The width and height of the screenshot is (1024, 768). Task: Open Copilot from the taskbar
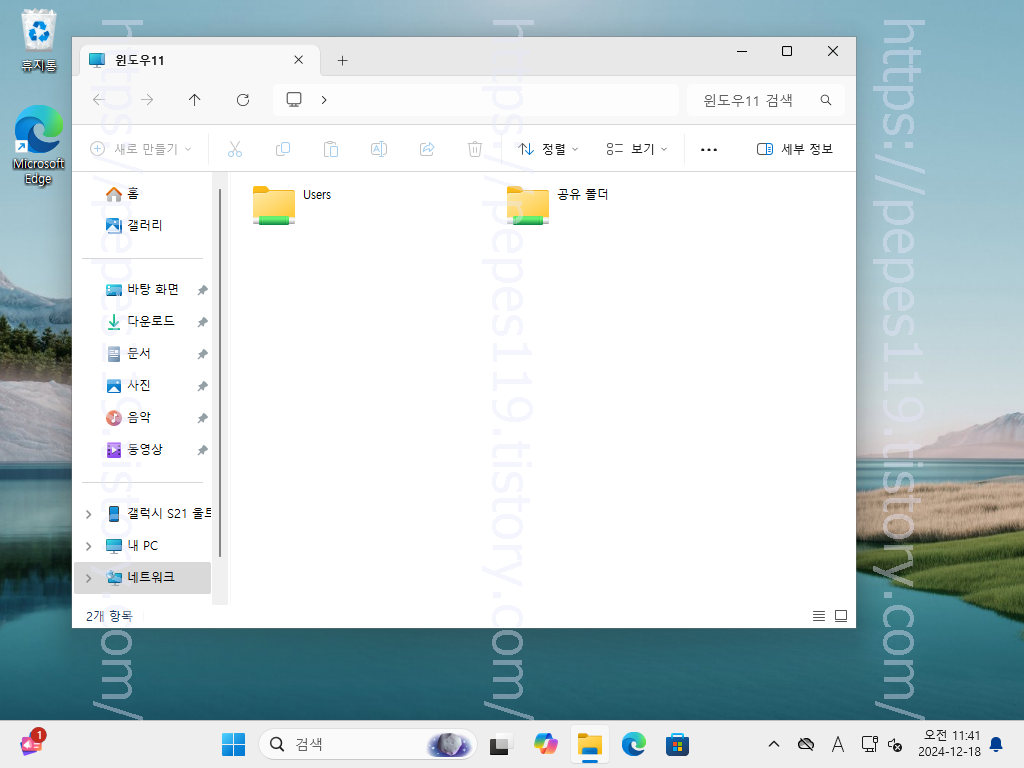point(545,744)
